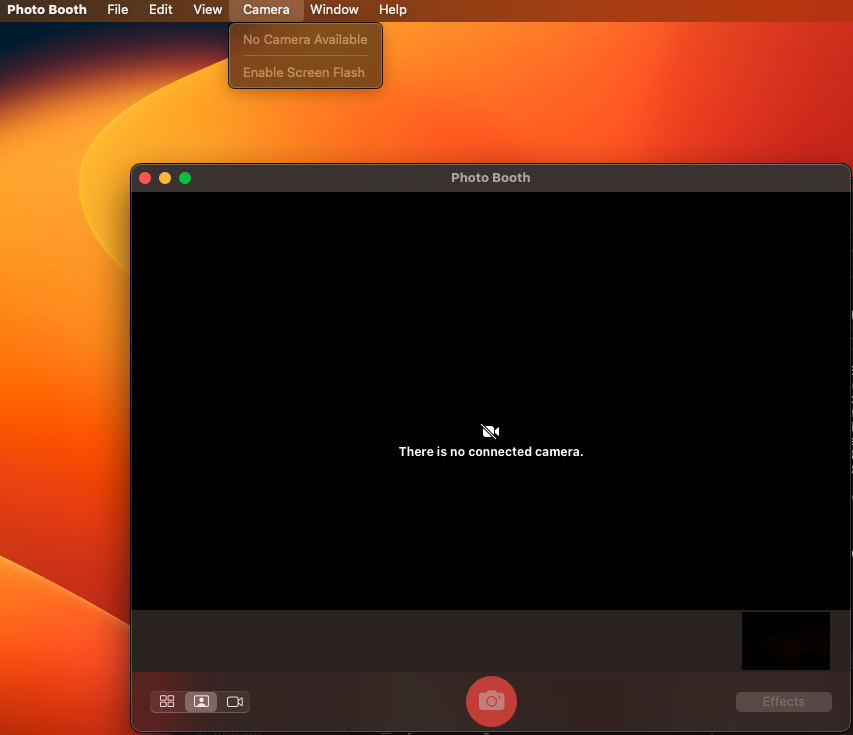The height and width of the screenshot is (735, 853).
Task: Close the Photo Booth window
Action: click(145, 178)
